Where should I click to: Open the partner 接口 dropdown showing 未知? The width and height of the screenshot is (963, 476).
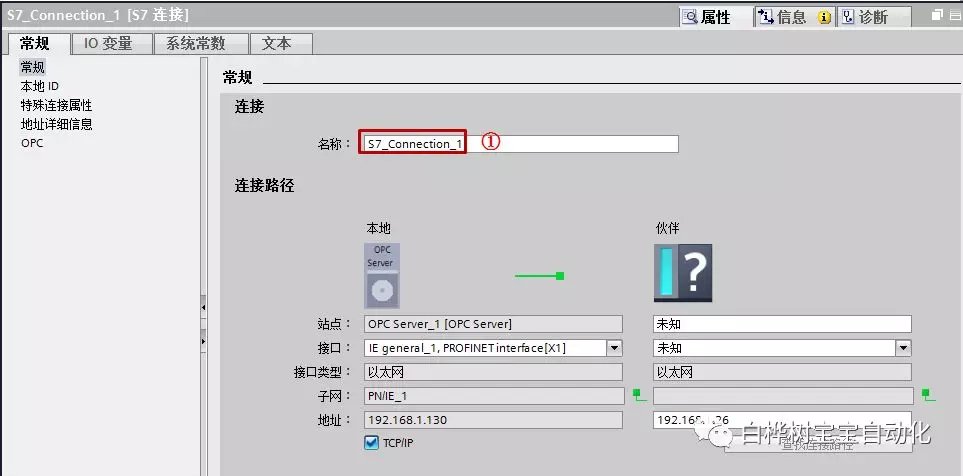click(x=903, y=348)
